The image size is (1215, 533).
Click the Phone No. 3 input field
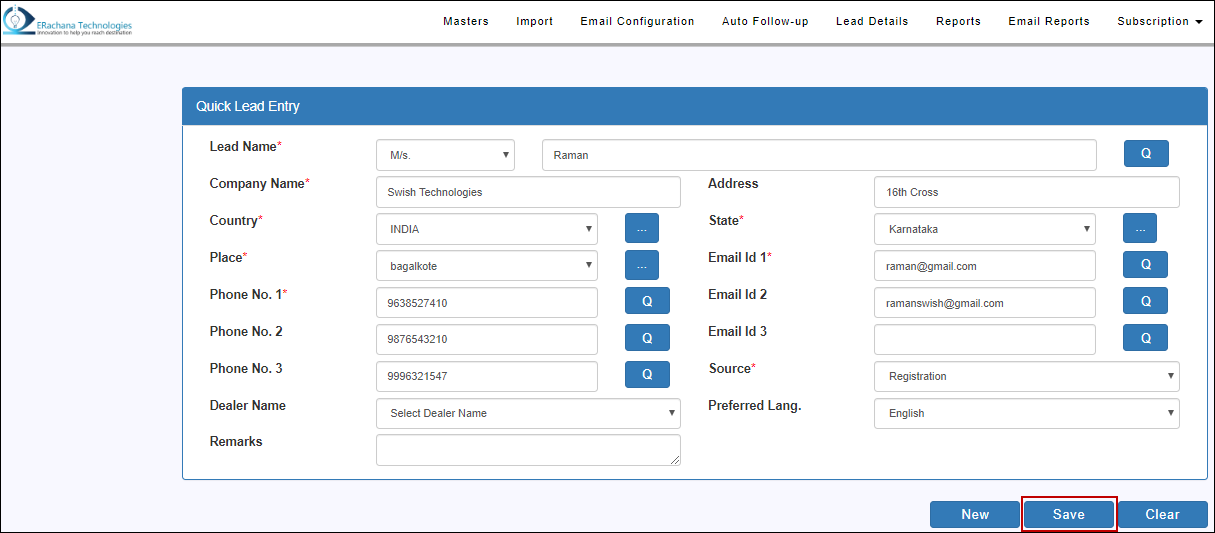[487, 377]
